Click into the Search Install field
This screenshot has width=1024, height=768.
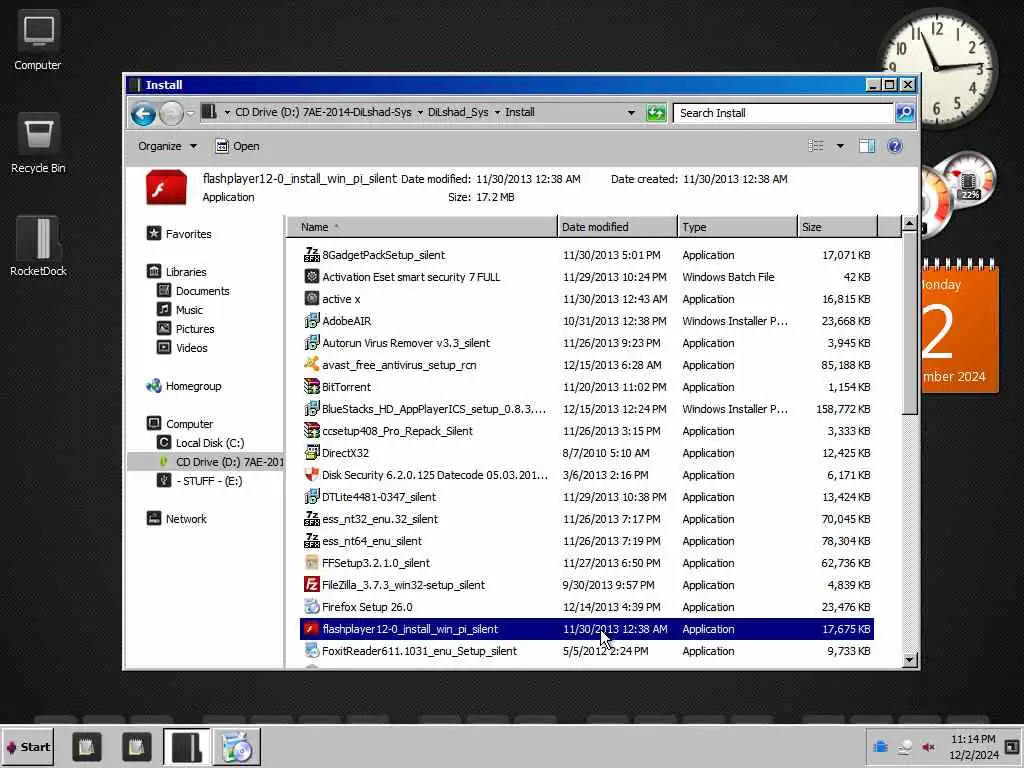[x=782, y=113]
